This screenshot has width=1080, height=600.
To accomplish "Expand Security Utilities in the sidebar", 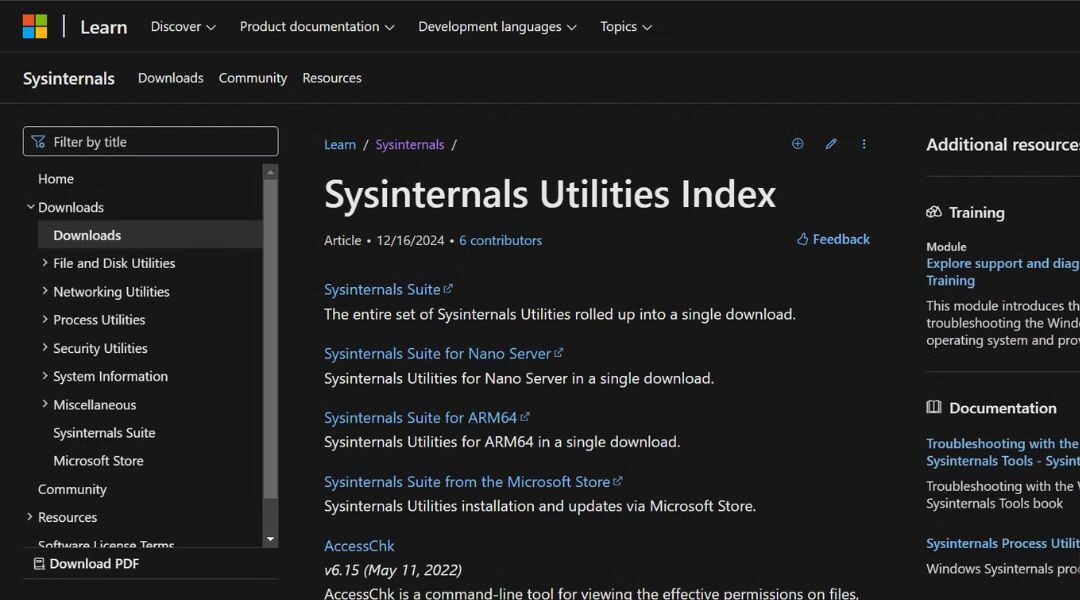I will pos(44,348).
